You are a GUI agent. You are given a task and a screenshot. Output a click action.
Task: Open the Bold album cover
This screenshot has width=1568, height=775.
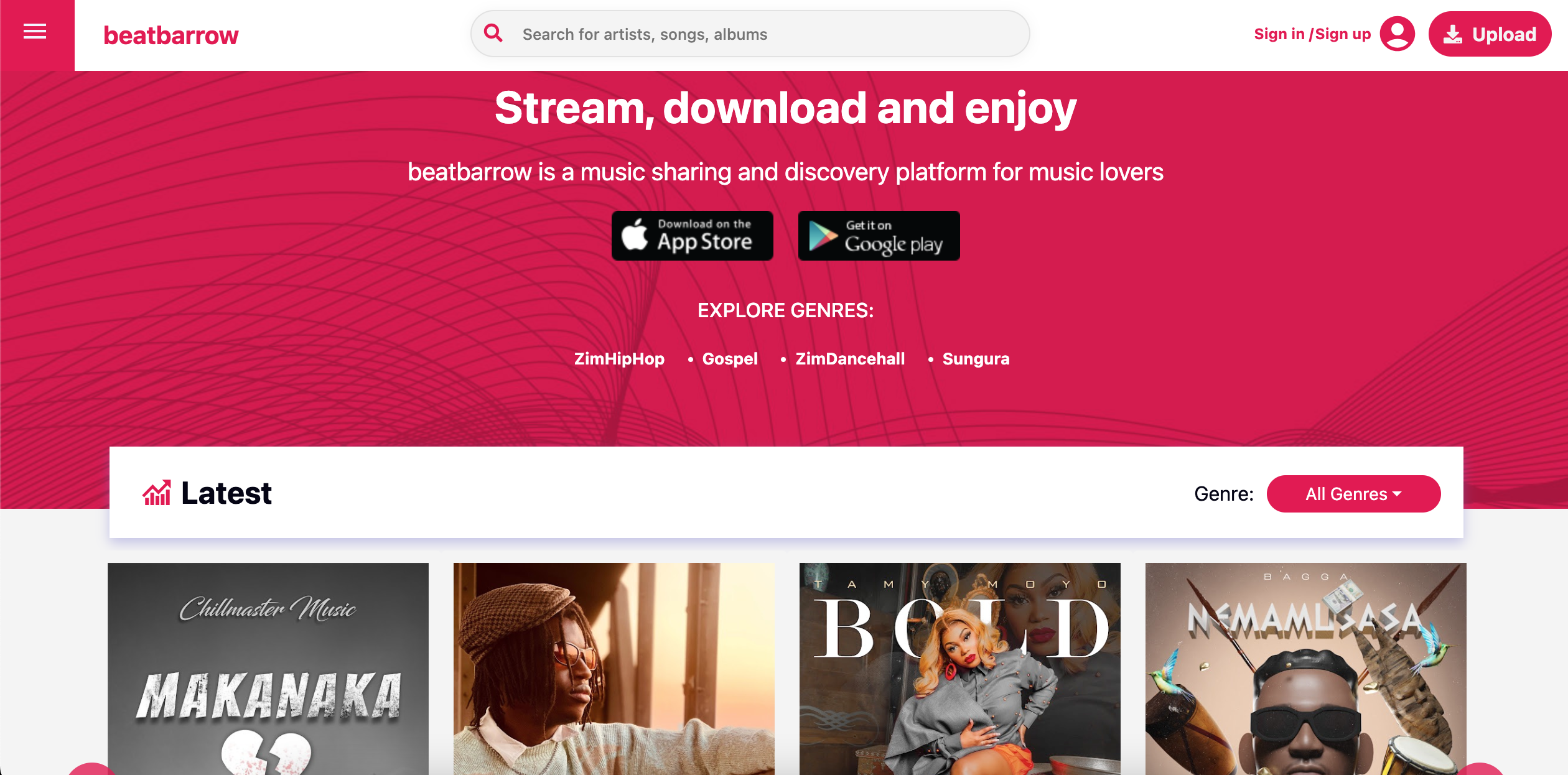960,669
